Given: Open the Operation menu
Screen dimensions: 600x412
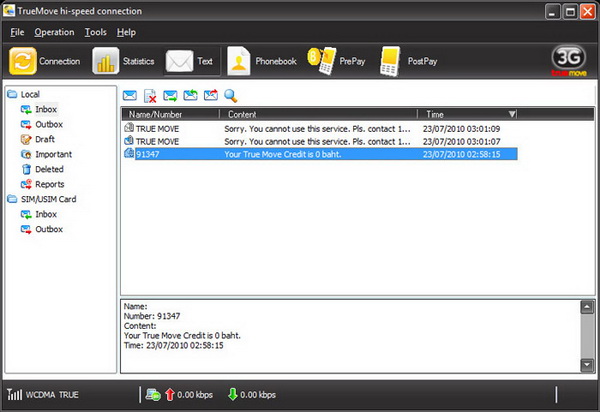Looking at the screenshot, I should coord(54,32).
